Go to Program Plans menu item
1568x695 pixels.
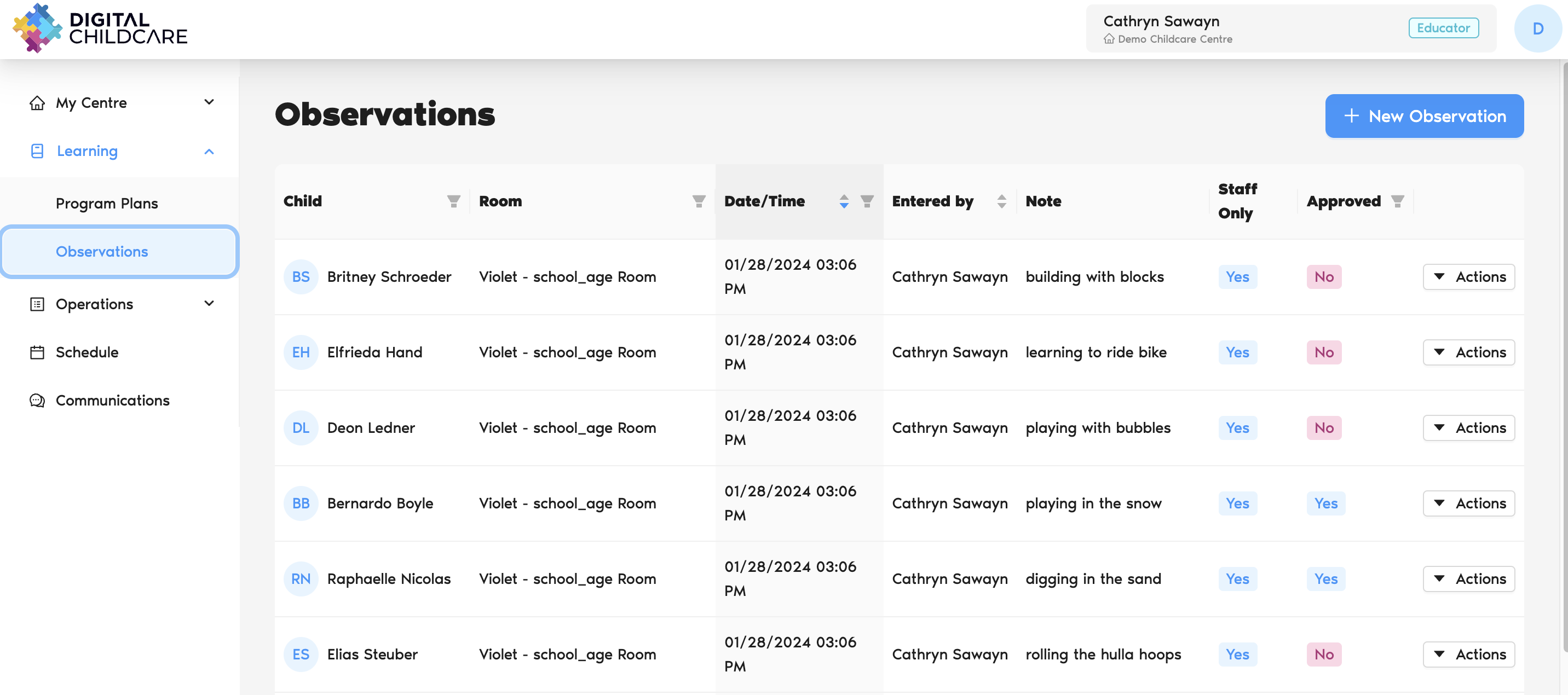click(x=107, y=203)
